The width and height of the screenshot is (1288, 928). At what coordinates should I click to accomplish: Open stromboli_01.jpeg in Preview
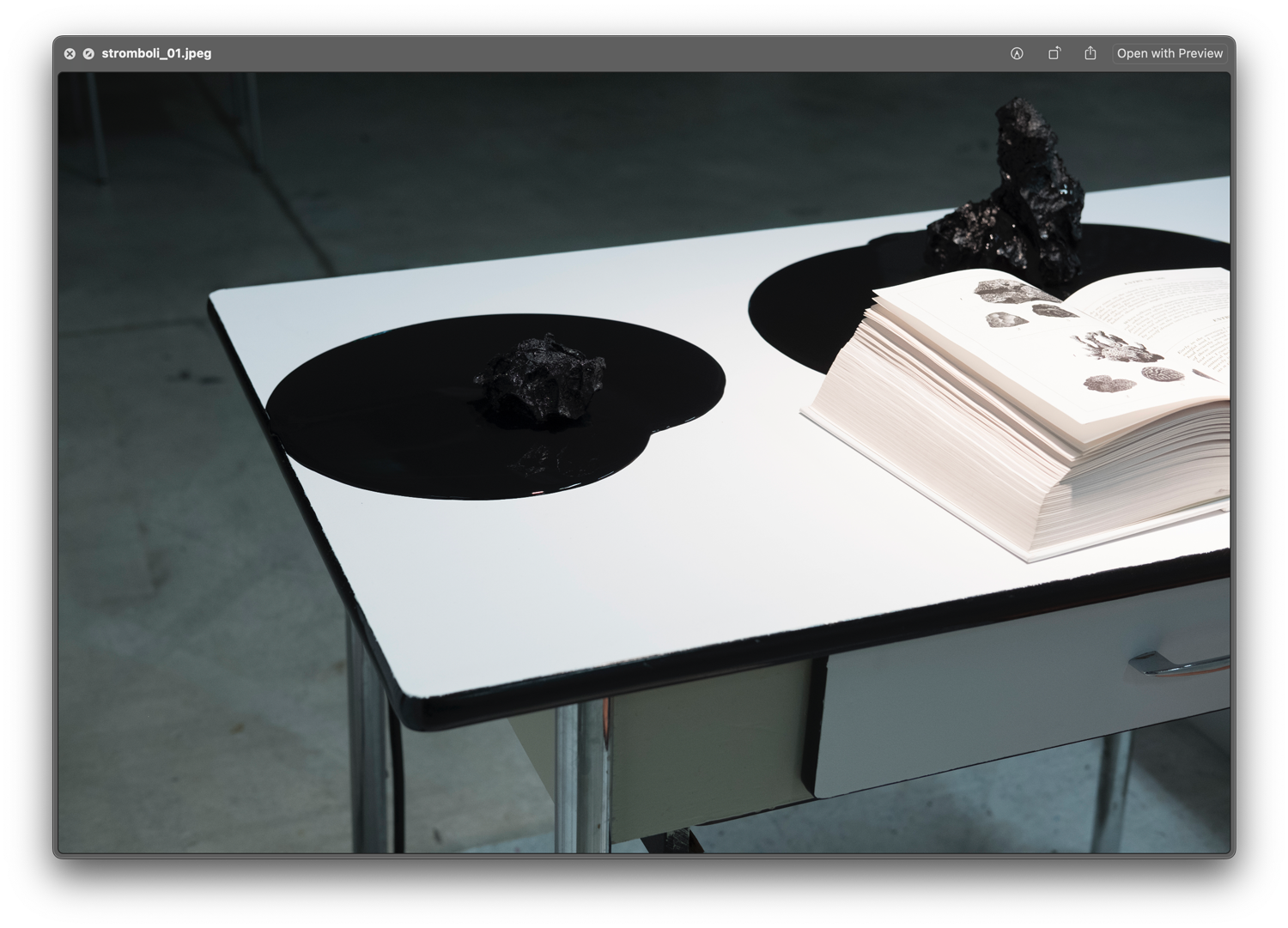point(1170,53)
